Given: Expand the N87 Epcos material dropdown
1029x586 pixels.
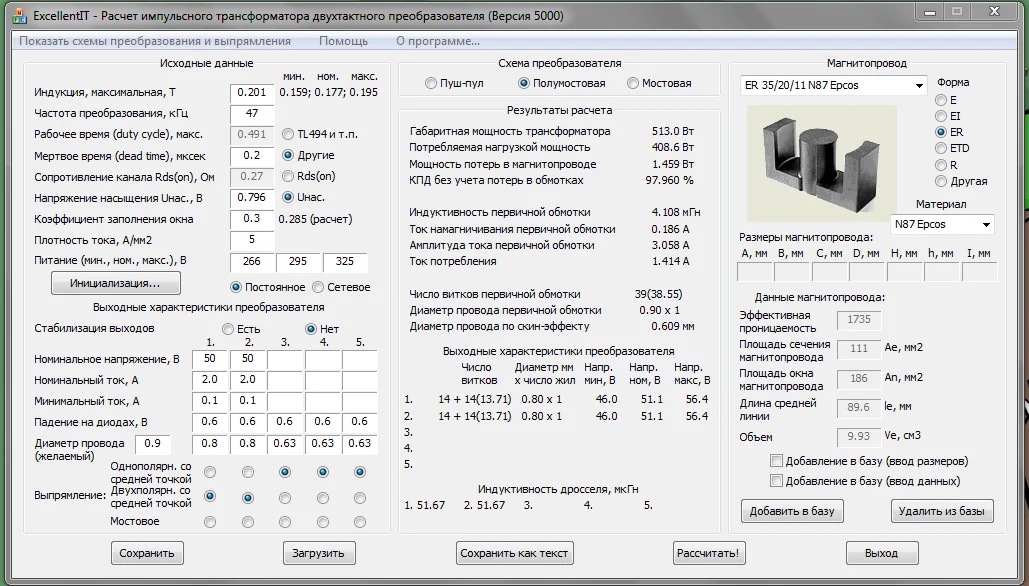Looking at the screenshot, I should pyautogui.click(x=941, y=224).
